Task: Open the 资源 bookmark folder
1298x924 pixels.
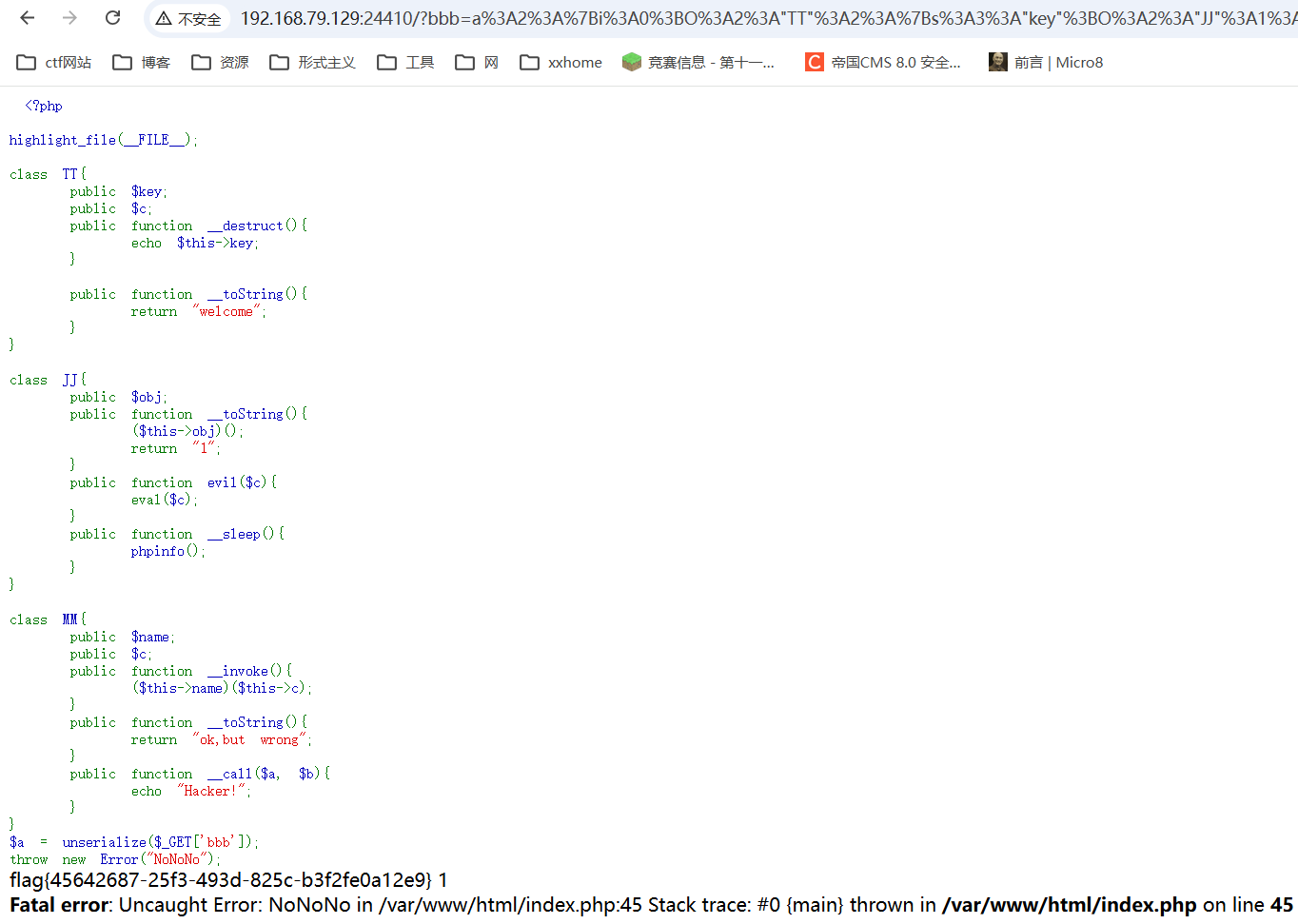Action: 220,63
